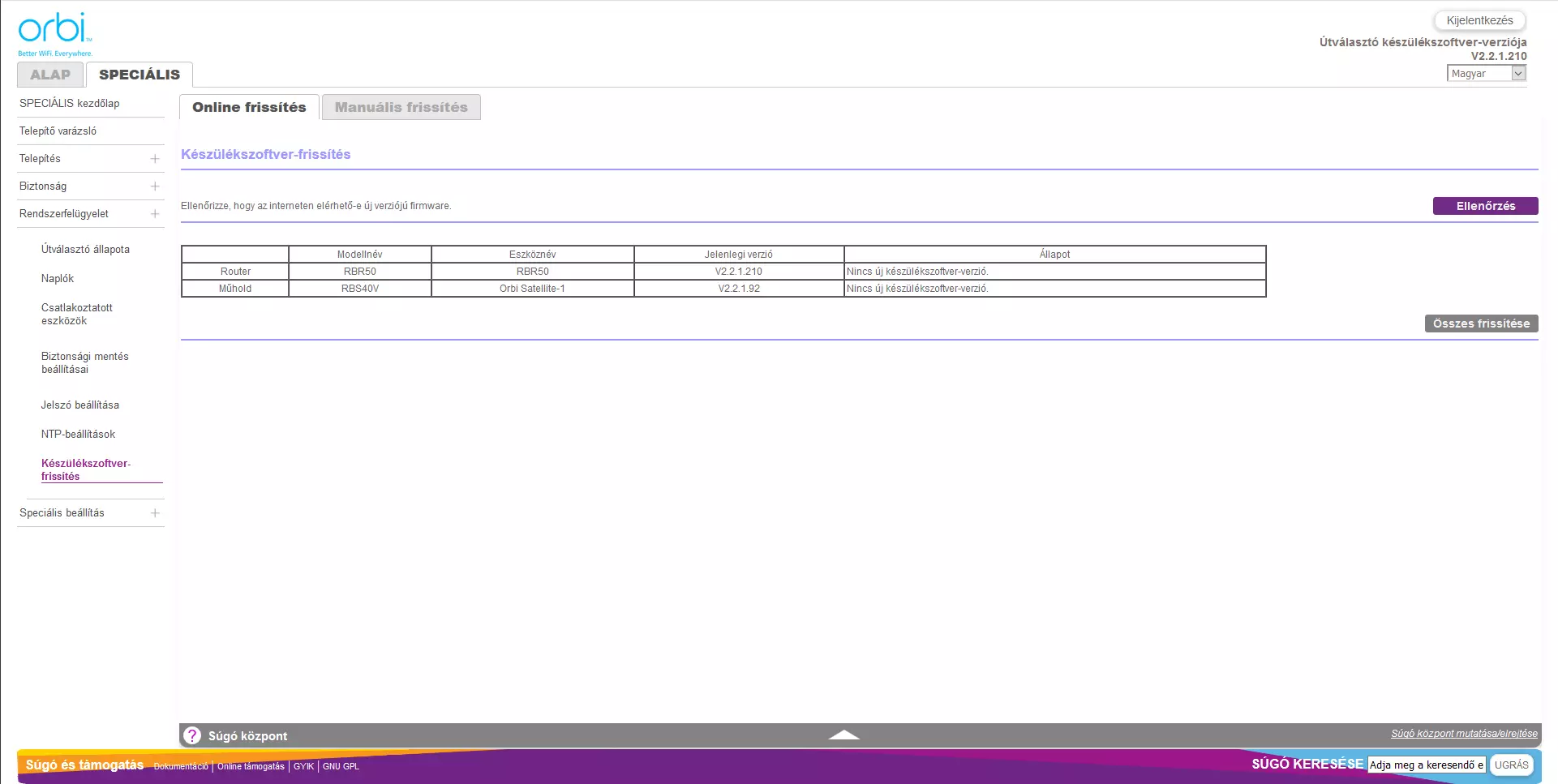Click the help search input field
This screenshot has width=1558, height=784.
coord(1426,765)
